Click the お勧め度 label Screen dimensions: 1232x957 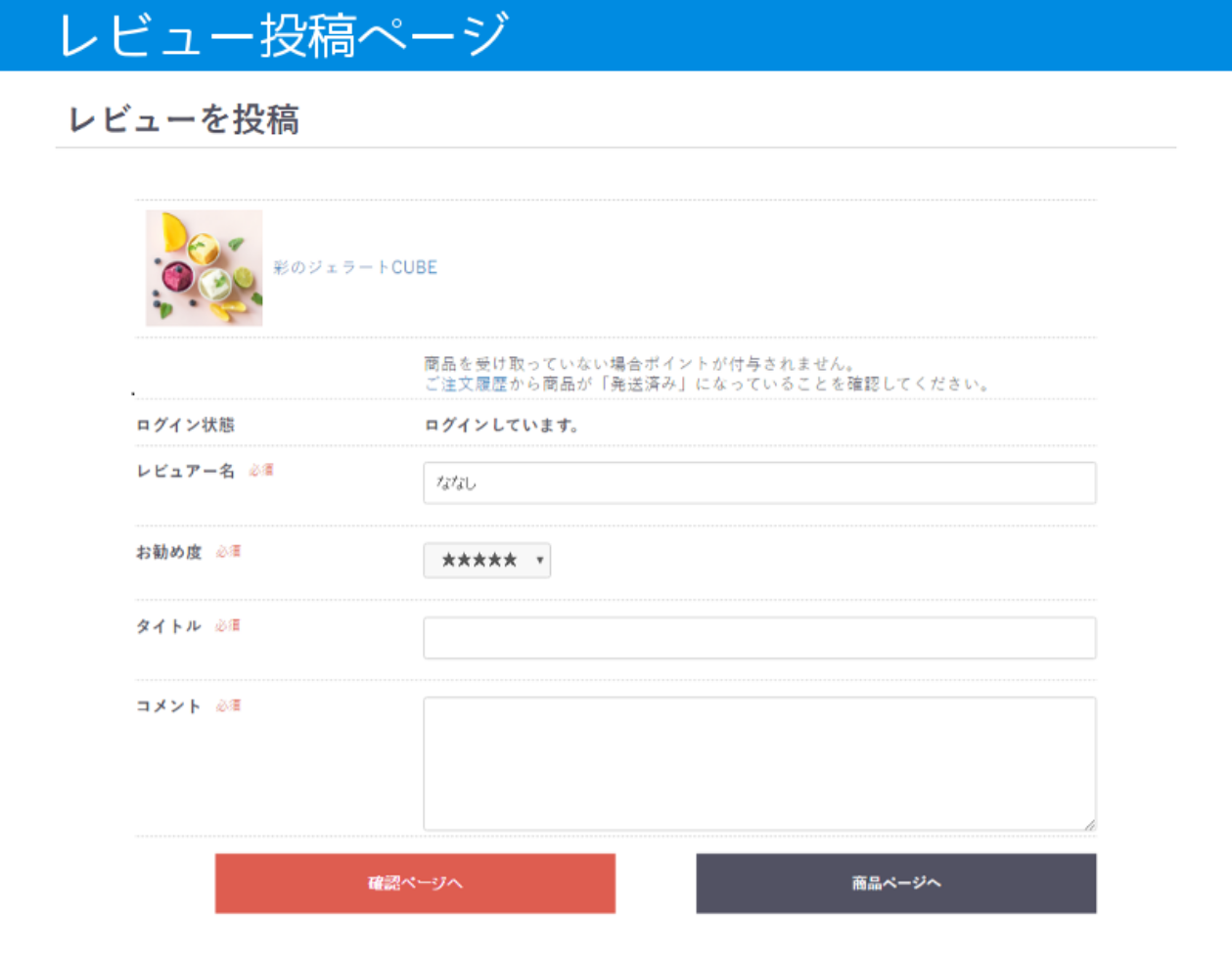168,552
